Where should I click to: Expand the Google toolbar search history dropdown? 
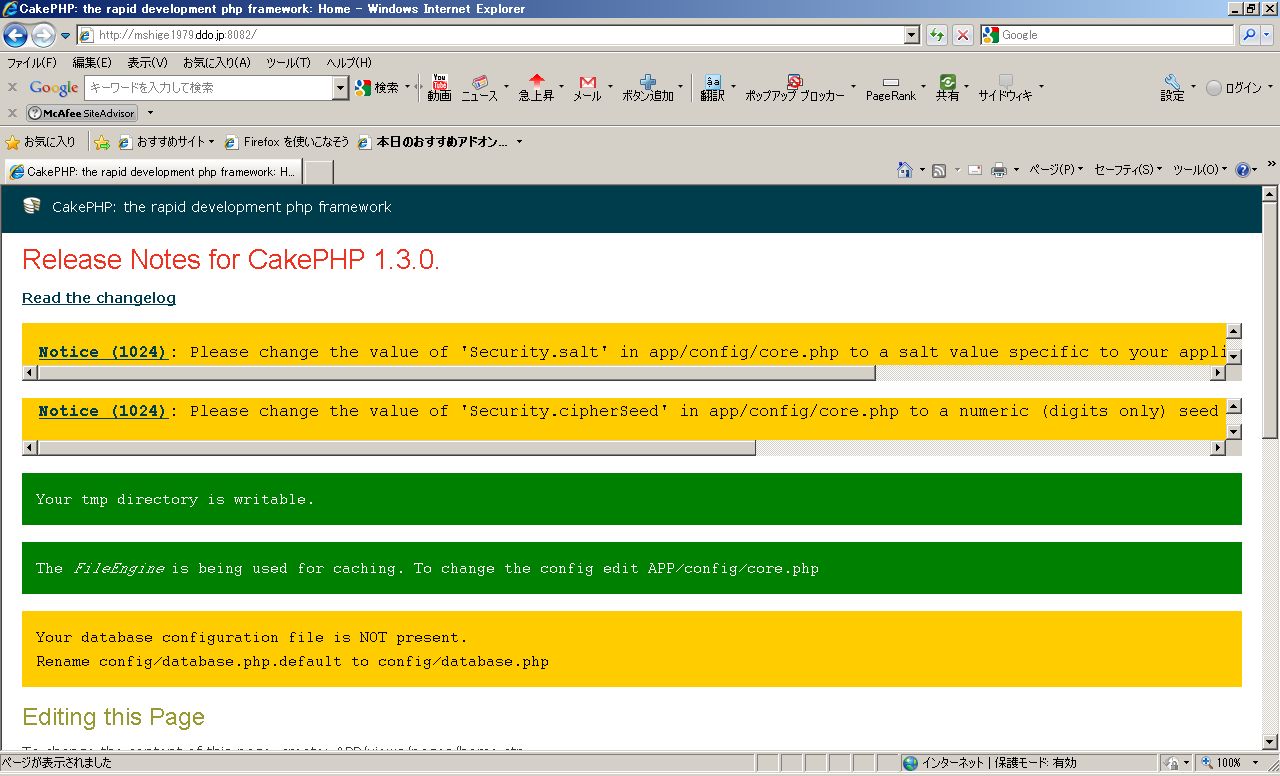click(341, 88)
